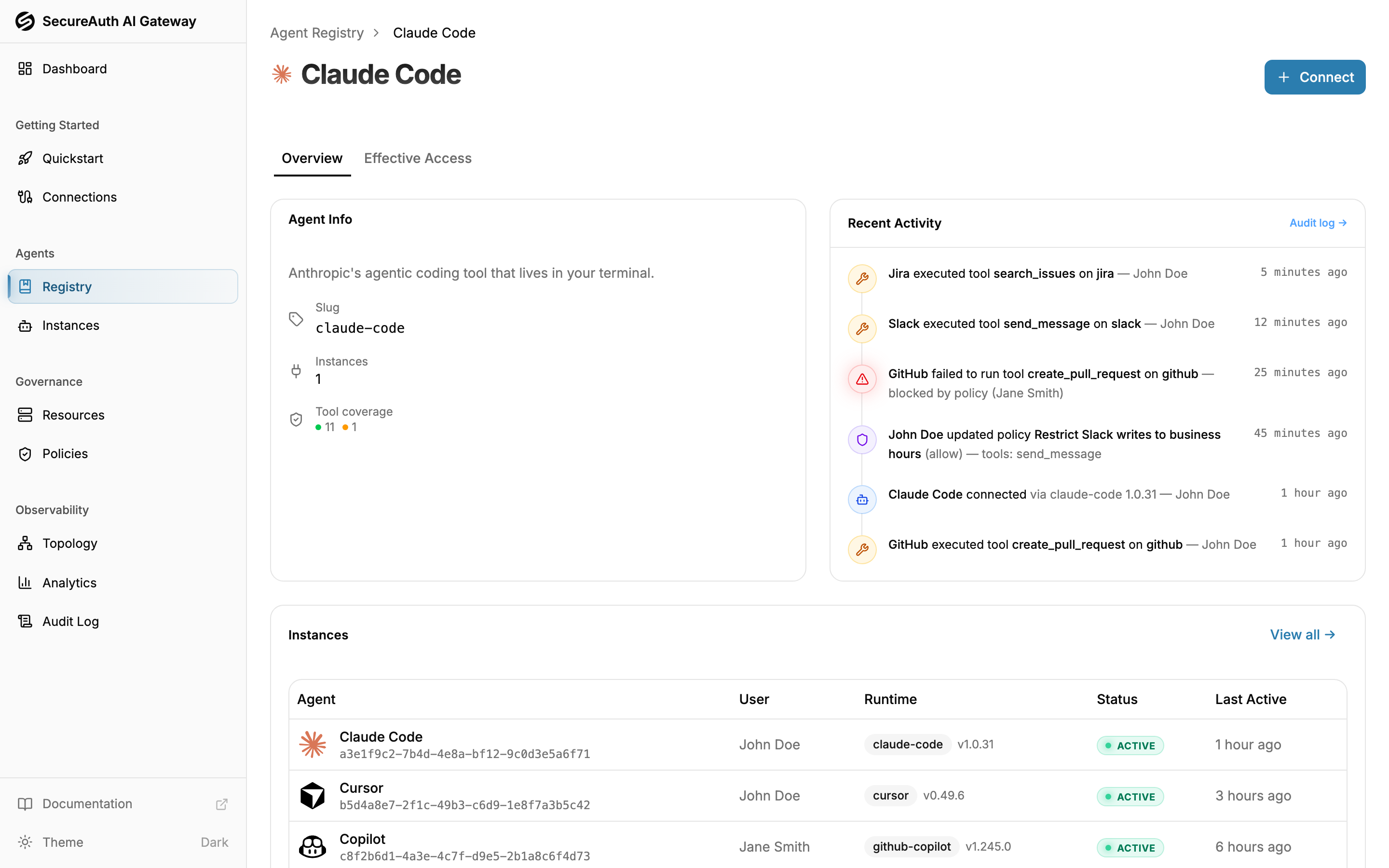Click wrench icon for Jira search_issues activity
Screen dimensions: 1389x868
(862, 278)
